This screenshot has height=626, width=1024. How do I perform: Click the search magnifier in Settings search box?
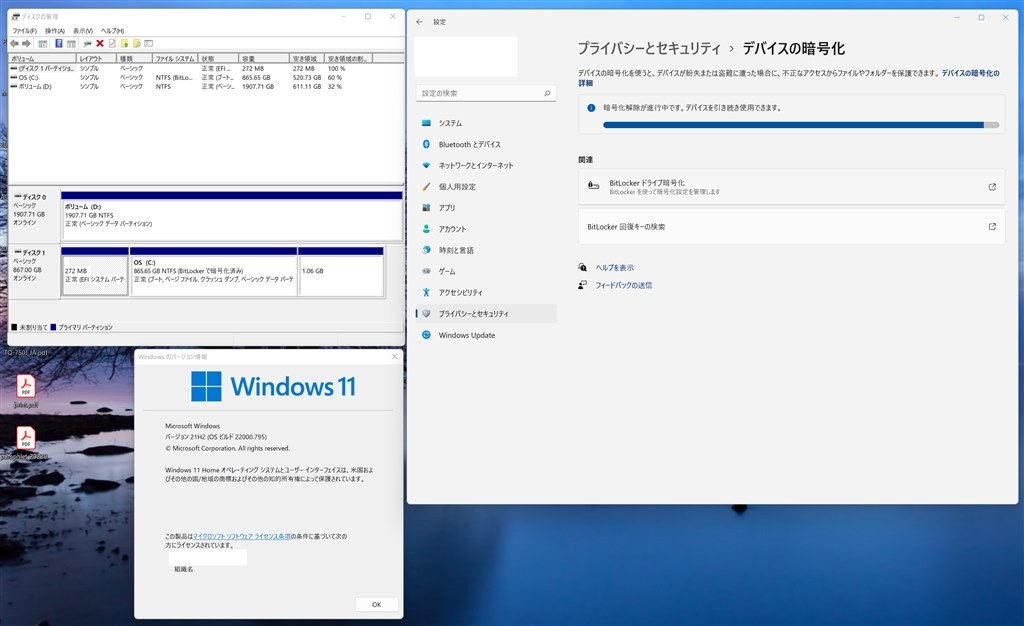tap(547, 93)
